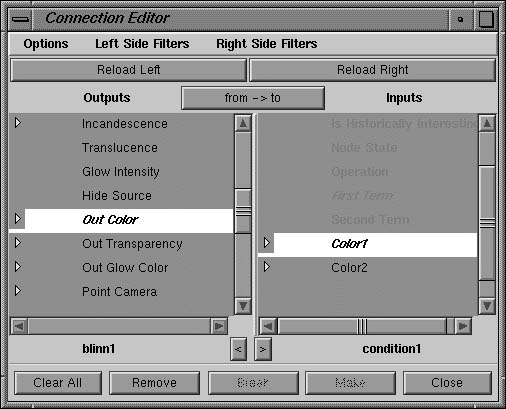Click the outputs list scroll up arrow
Screen dimensions: 506x409
(x=243, y=123)
